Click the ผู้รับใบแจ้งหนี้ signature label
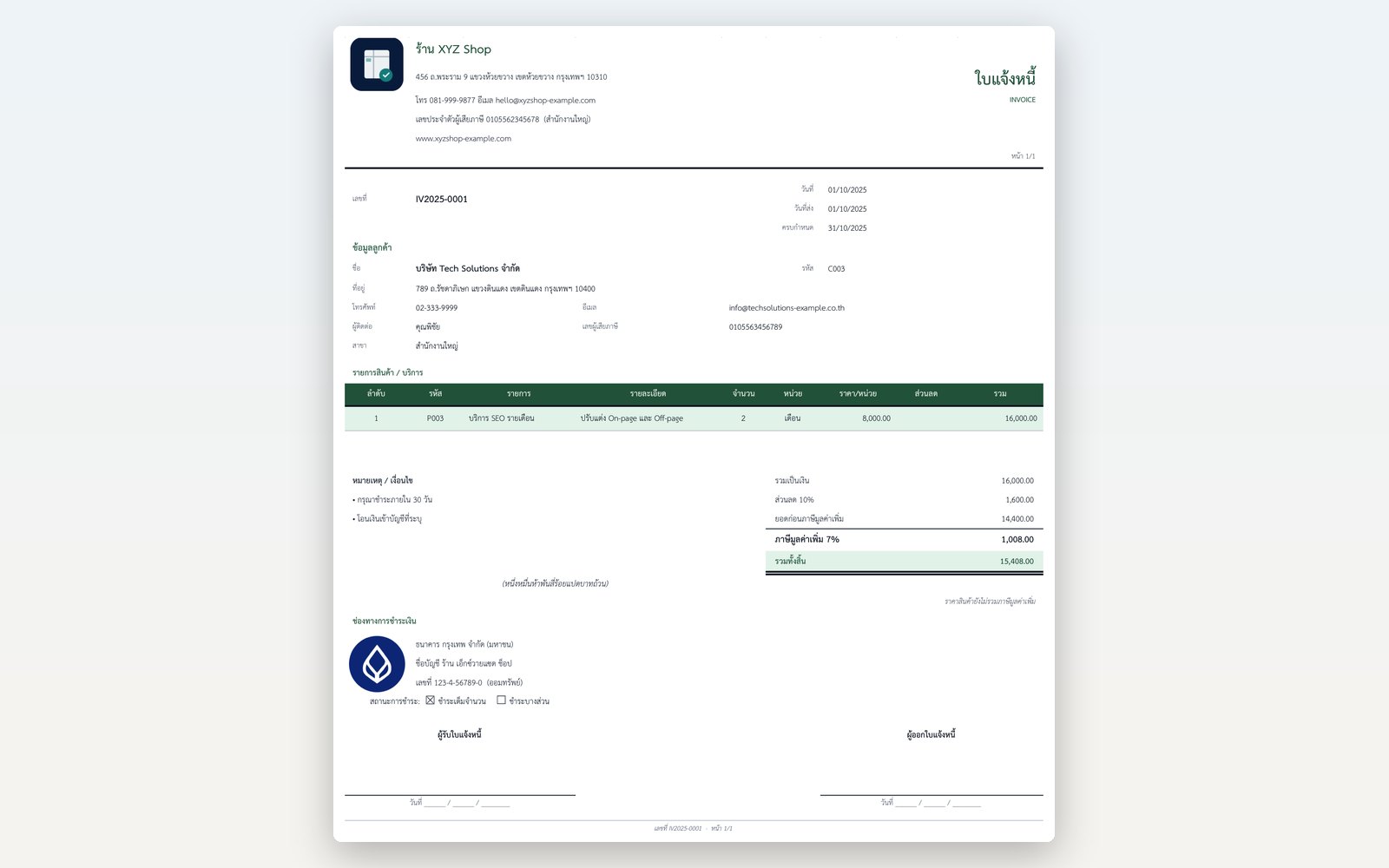Screen dimensions: 1389x868 coord(459,735)
